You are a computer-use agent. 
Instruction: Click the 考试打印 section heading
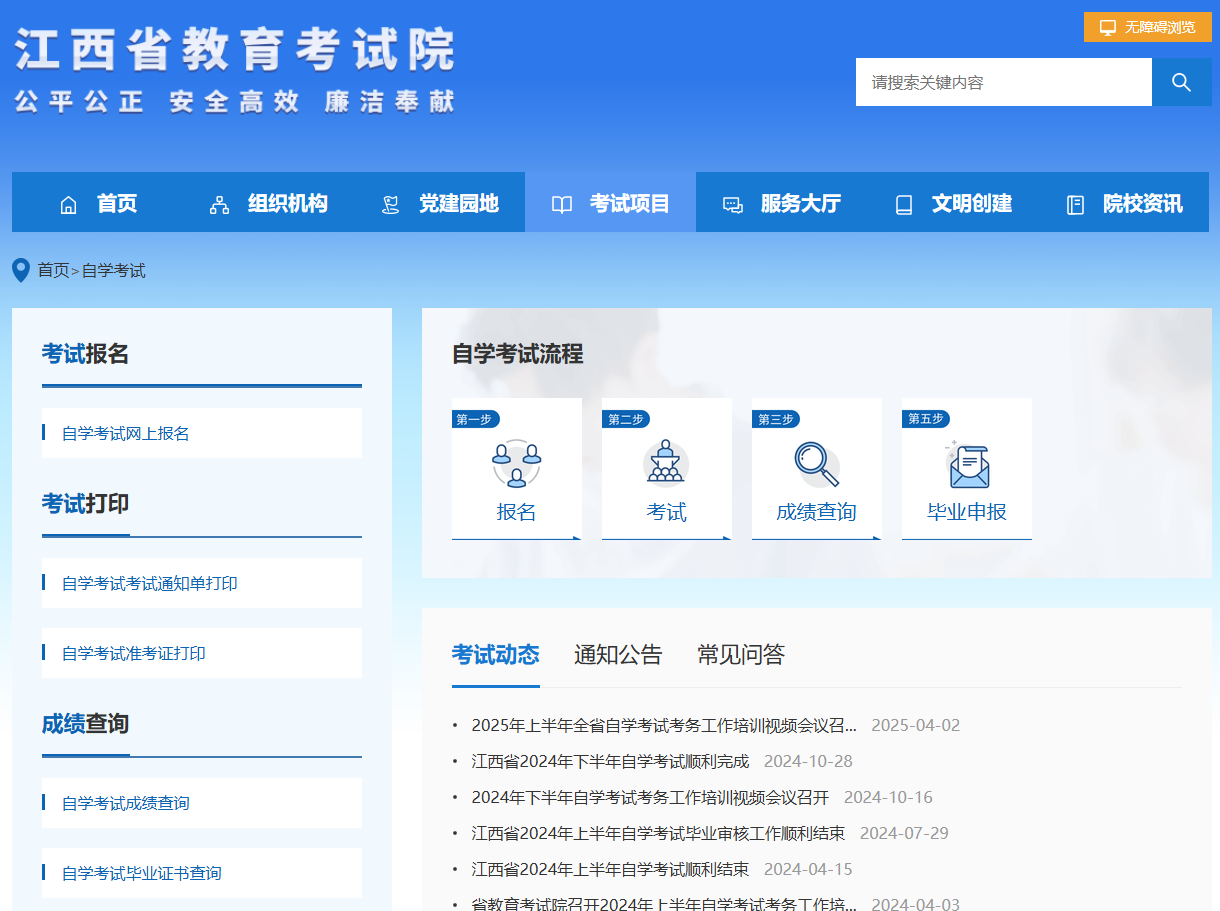pyautogui.click(x=85, y=504)
